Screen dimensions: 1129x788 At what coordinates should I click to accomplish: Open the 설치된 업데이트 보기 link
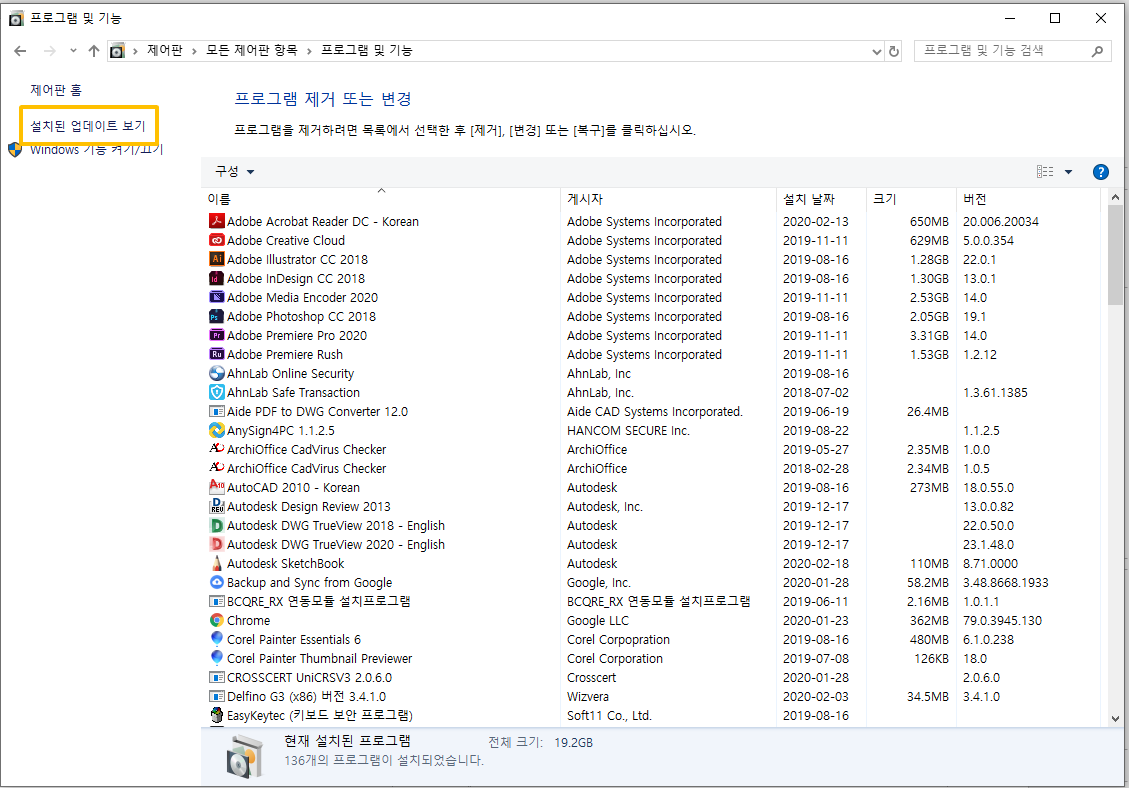pyautogui.click(x=87, y=125)
